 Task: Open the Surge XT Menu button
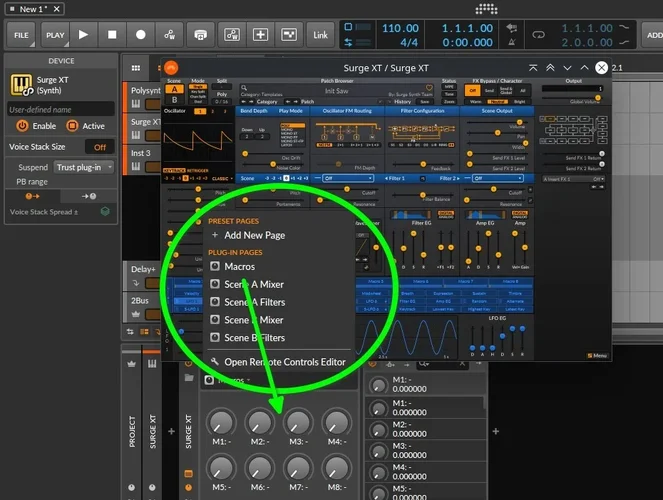coord(598,355)
